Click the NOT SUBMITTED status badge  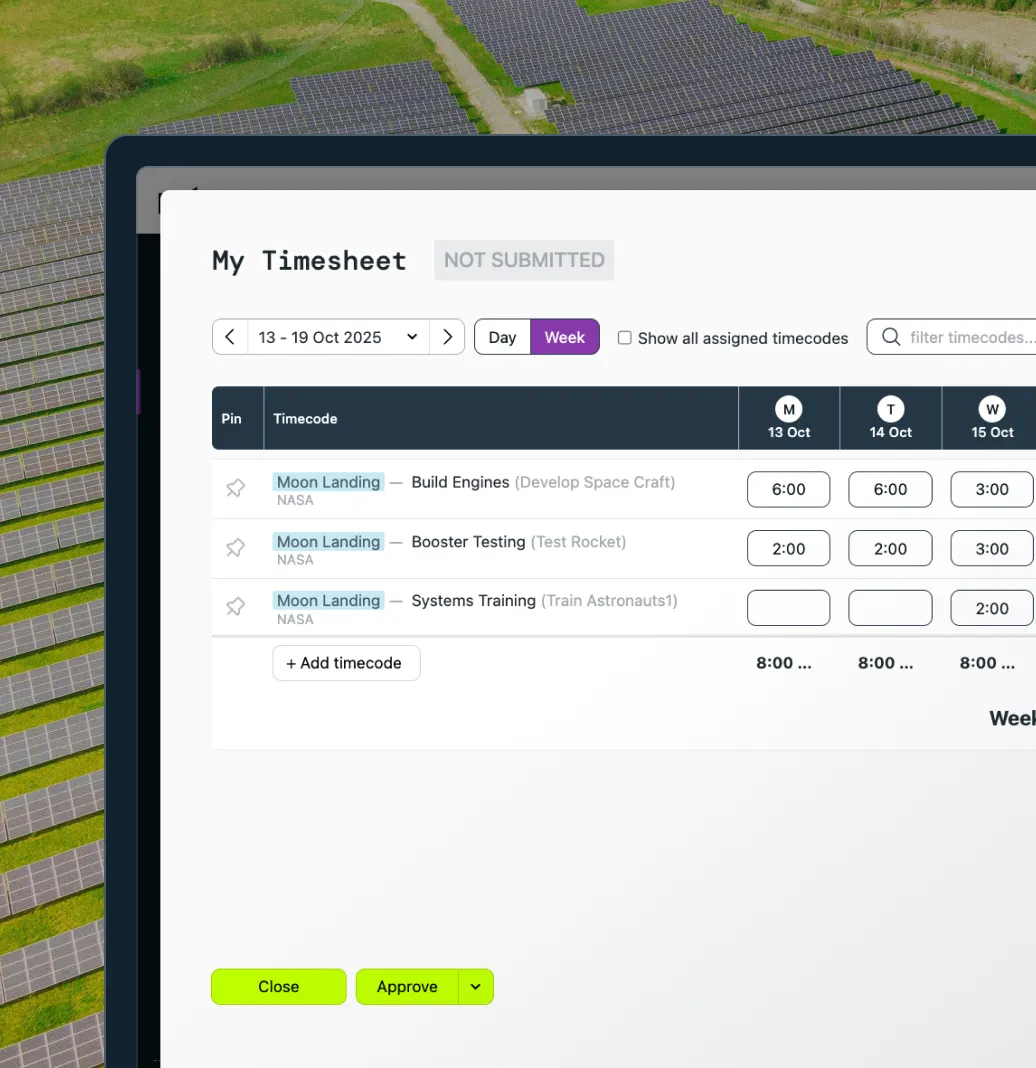point(524,260)
